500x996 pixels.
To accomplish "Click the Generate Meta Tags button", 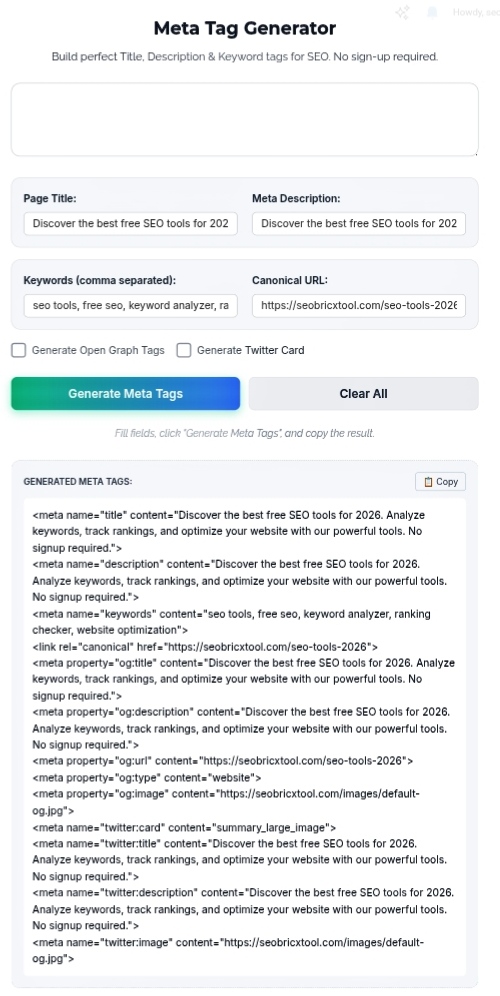I will [x=125, y=394].
